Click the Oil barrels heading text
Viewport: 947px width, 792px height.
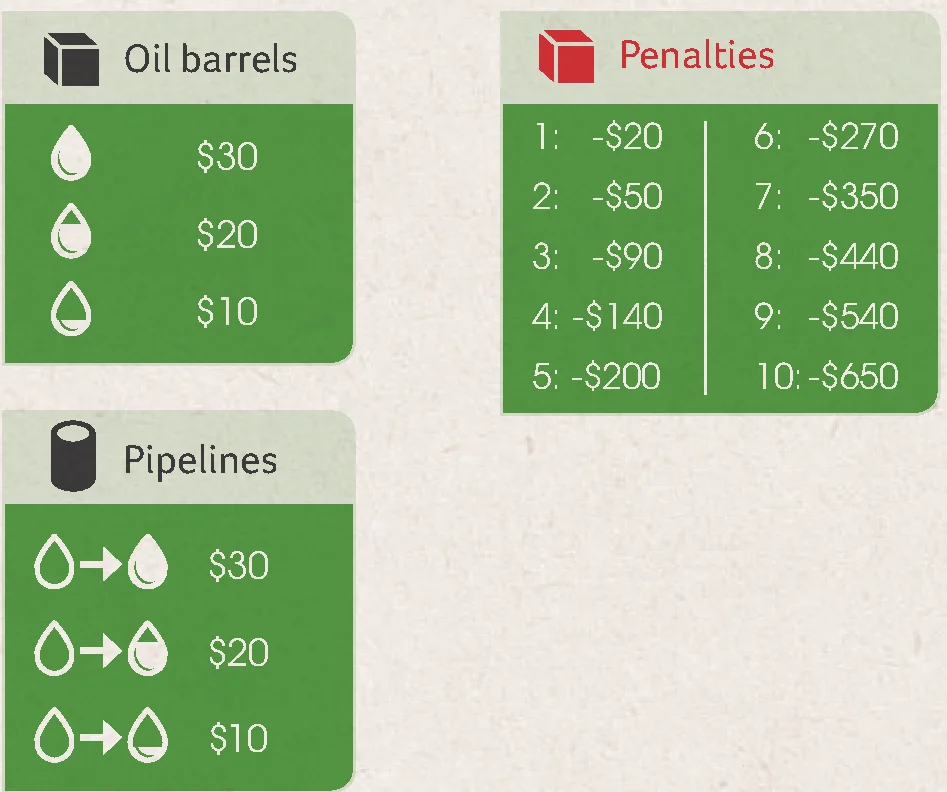[x=211, y=59]
